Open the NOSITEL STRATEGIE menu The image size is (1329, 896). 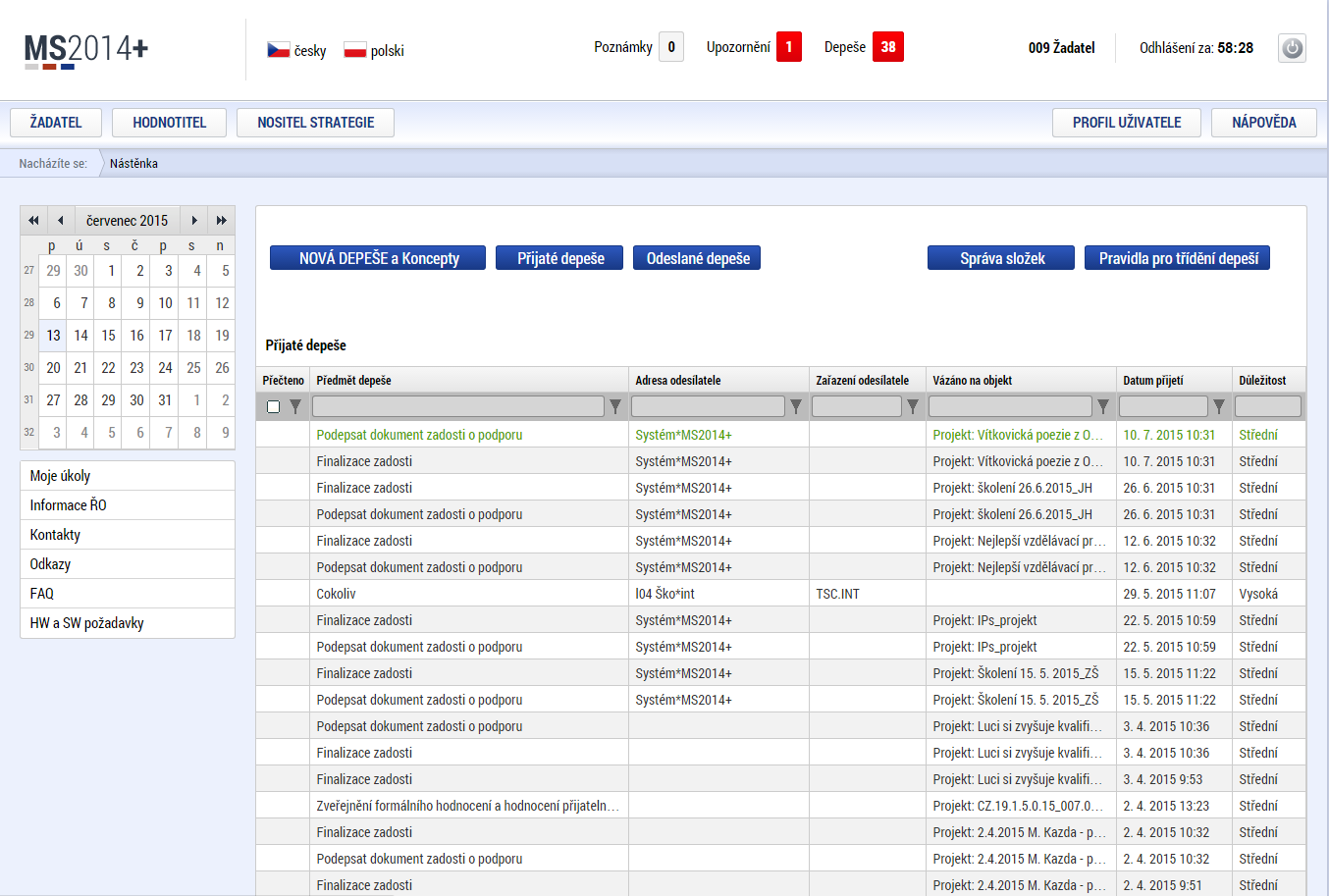(316, 123)
